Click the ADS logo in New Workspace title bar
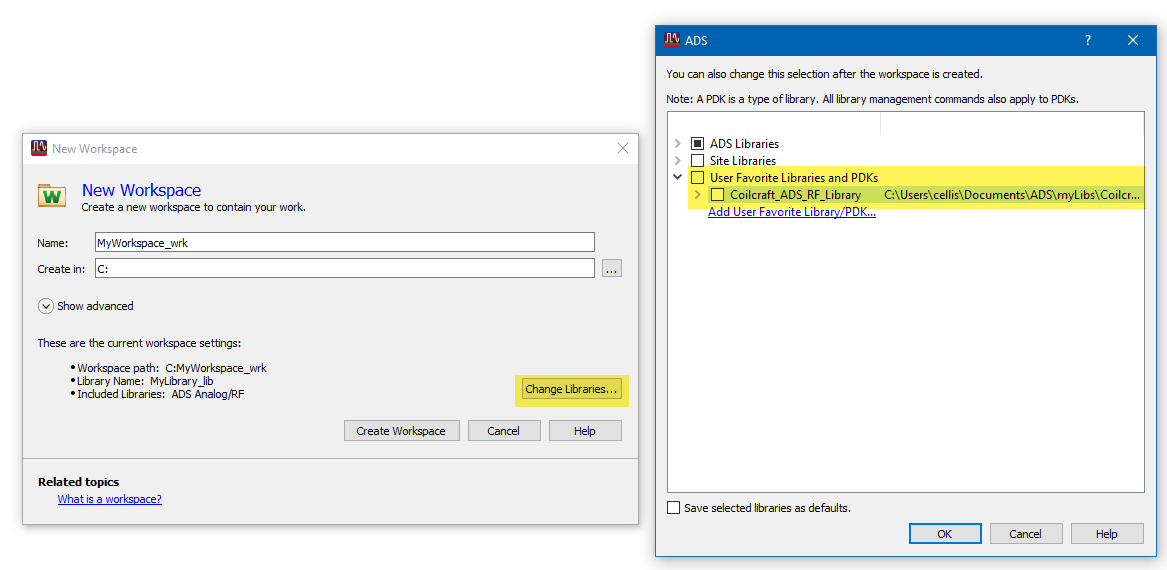Viewport: 1167px width, 570px height. point(39,149)
